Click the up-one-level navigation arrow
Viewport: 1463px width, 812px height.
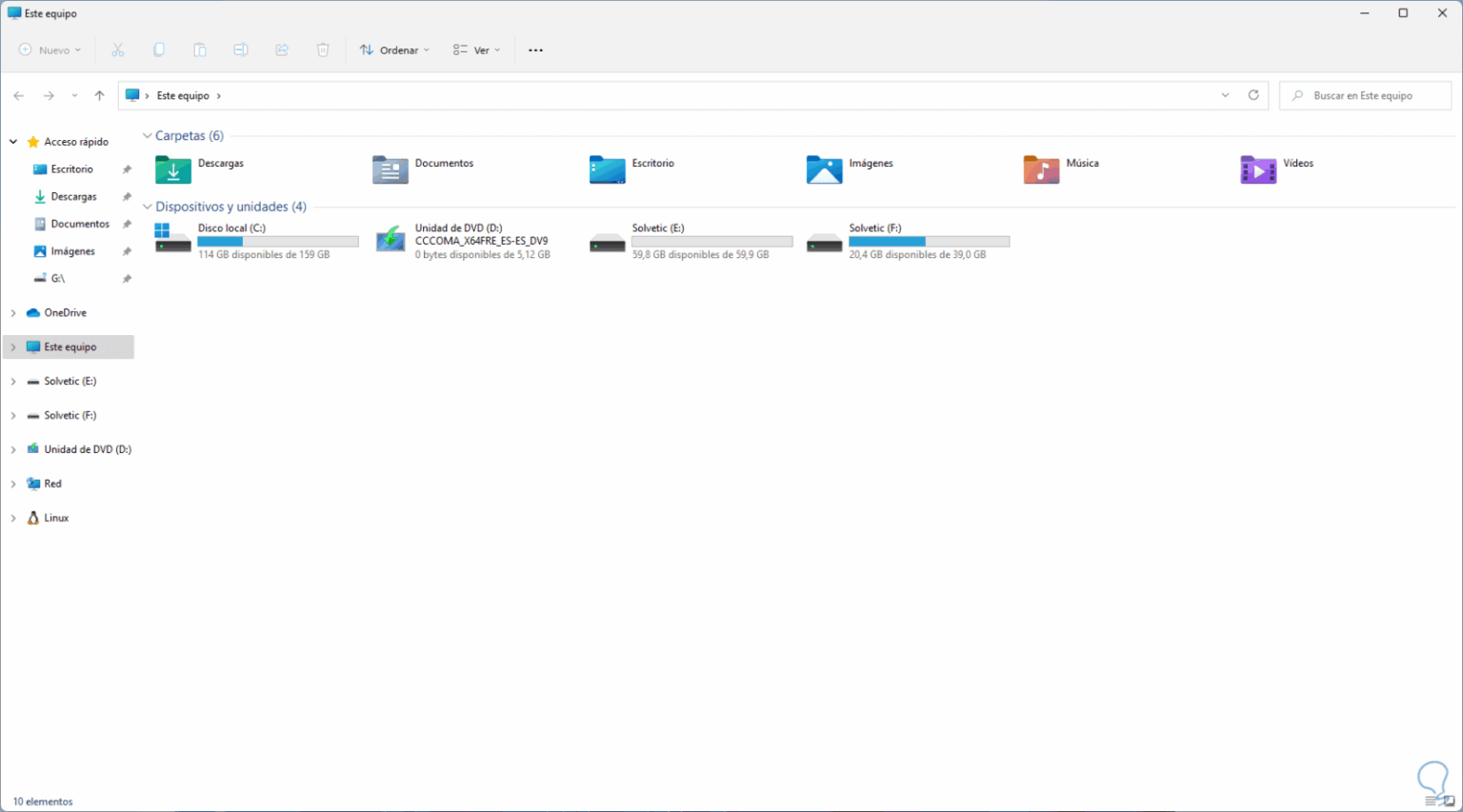99,95
